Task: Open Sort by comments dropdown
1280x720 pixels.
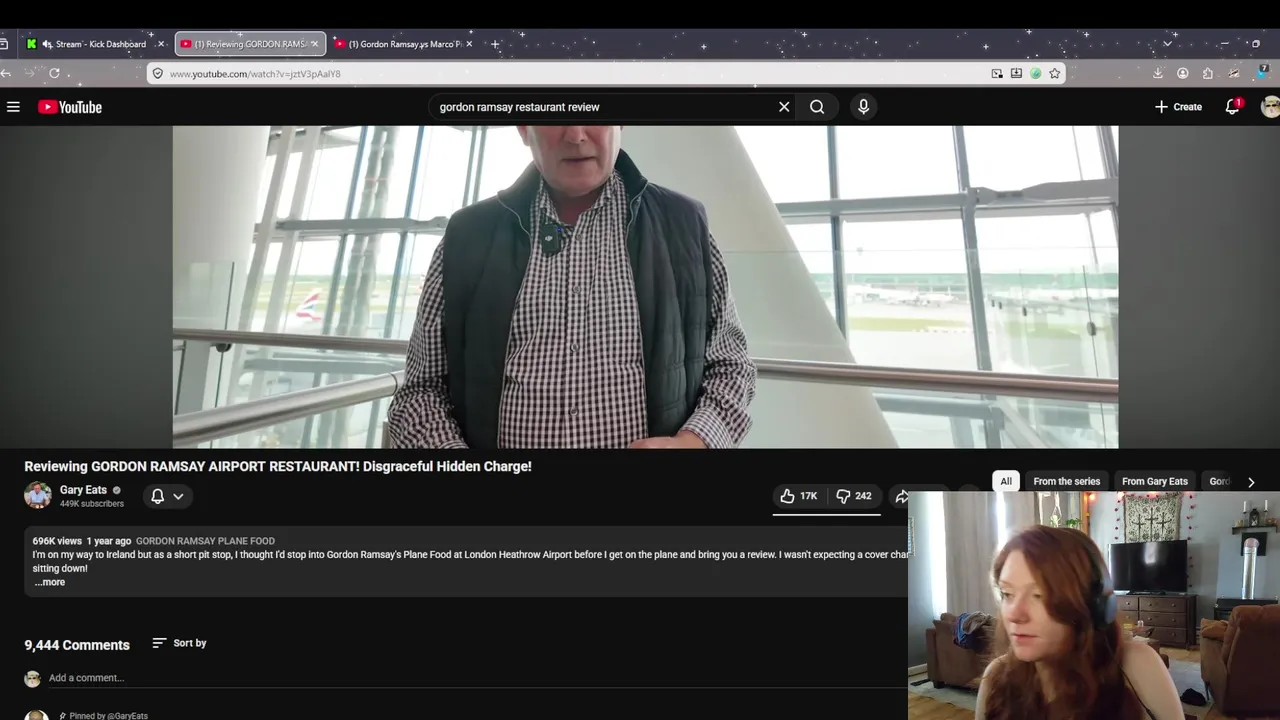Action: tap(179, 643)
